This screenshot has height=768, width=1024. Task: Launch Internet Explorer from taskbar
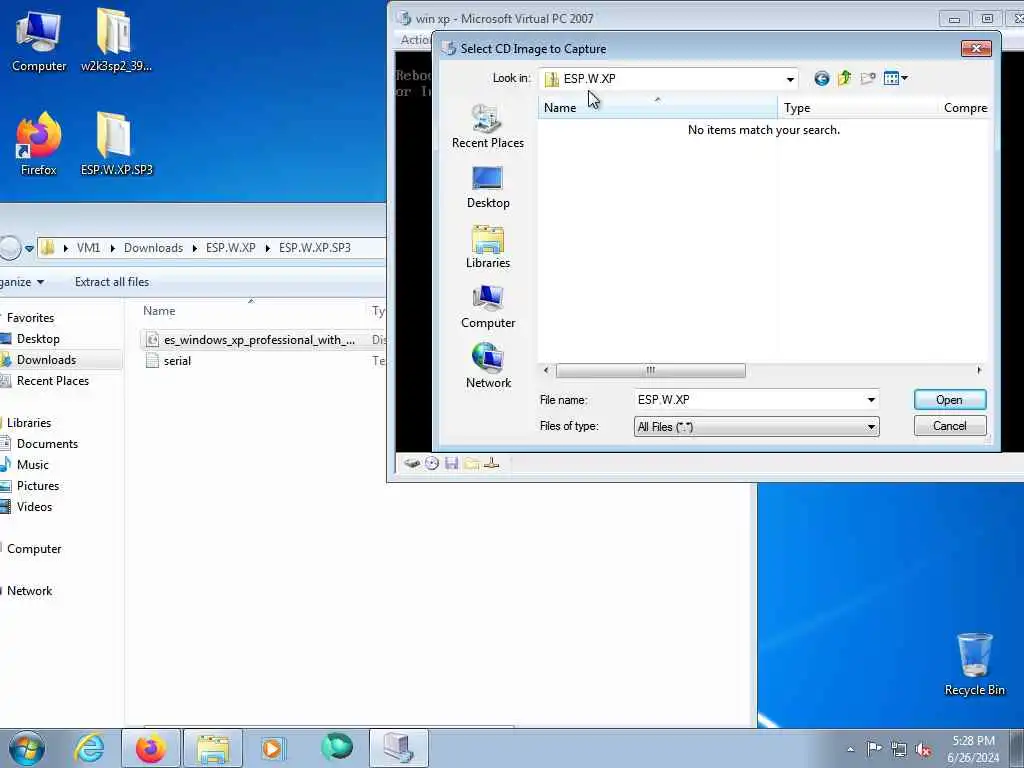pyautogui.click(x=89, y=748)
